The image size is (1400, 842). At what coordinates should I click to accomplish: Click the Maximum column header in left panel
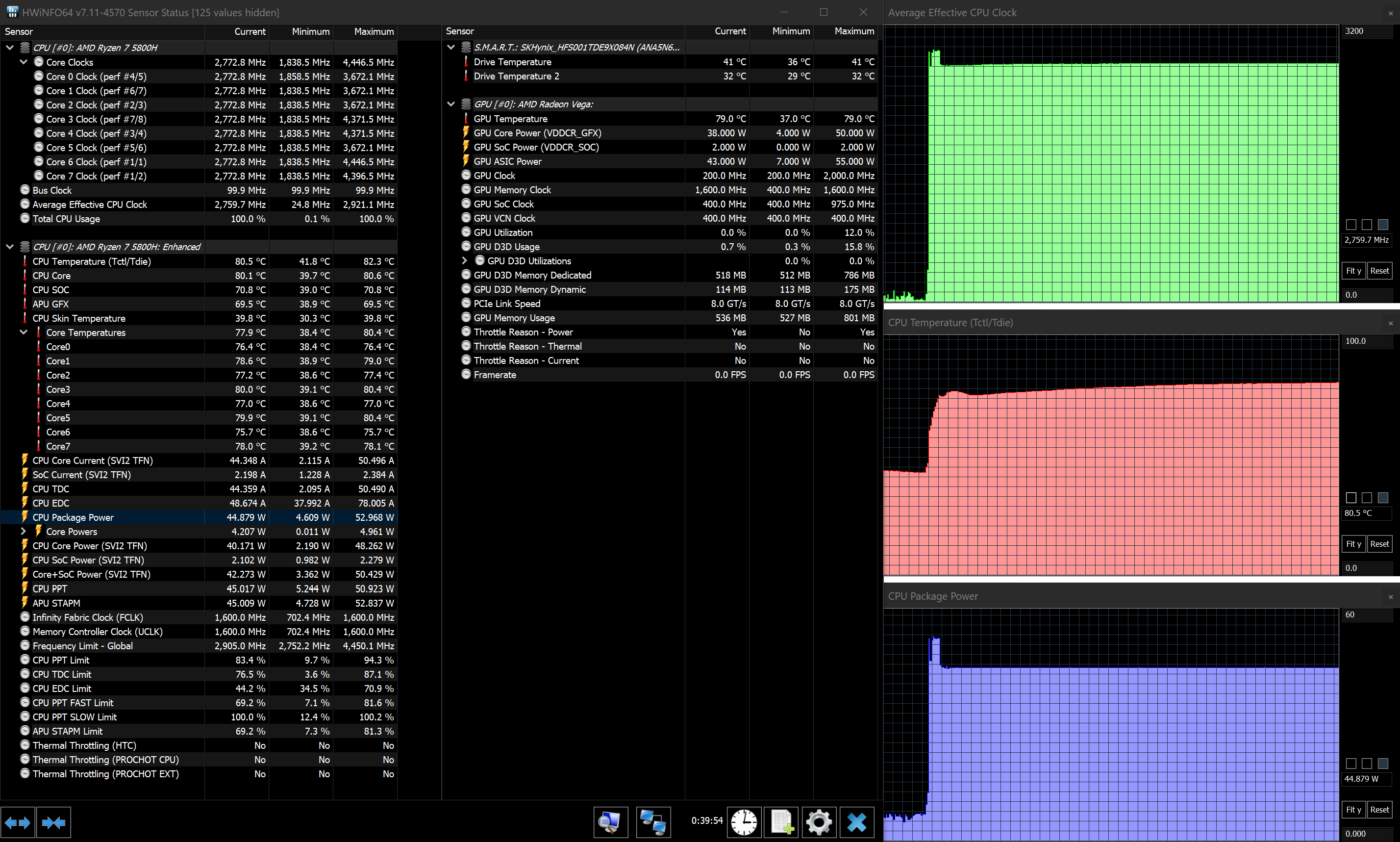[373, 31]
